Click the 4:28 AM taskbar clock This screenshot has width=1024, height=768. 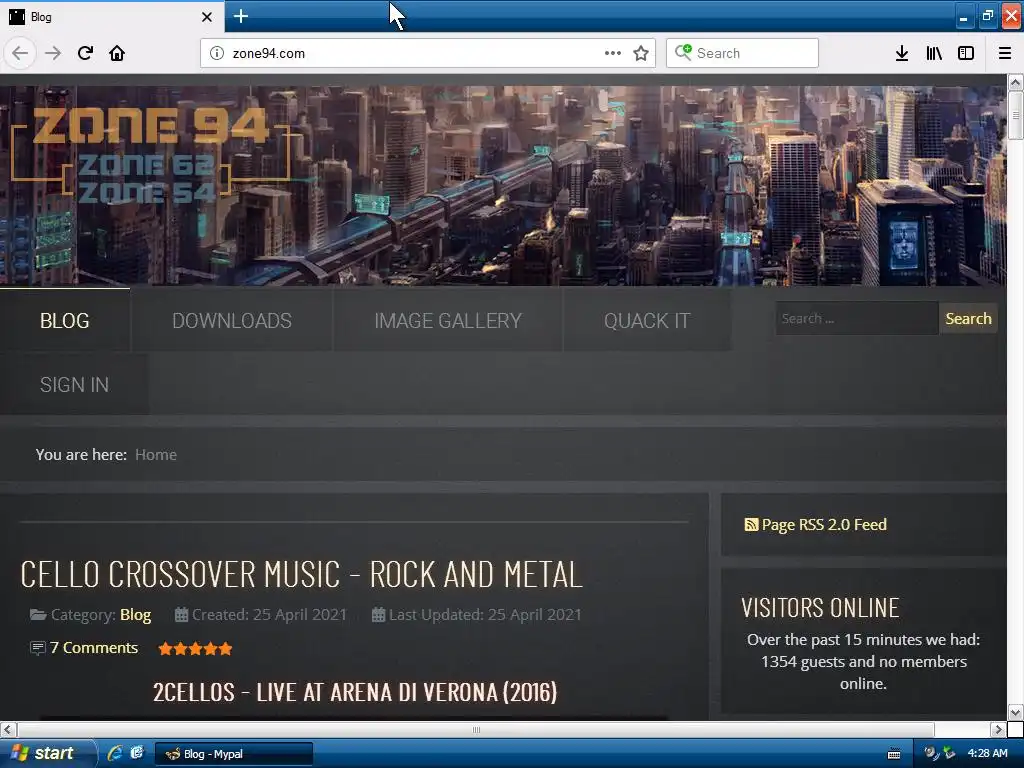pos(987,753)
